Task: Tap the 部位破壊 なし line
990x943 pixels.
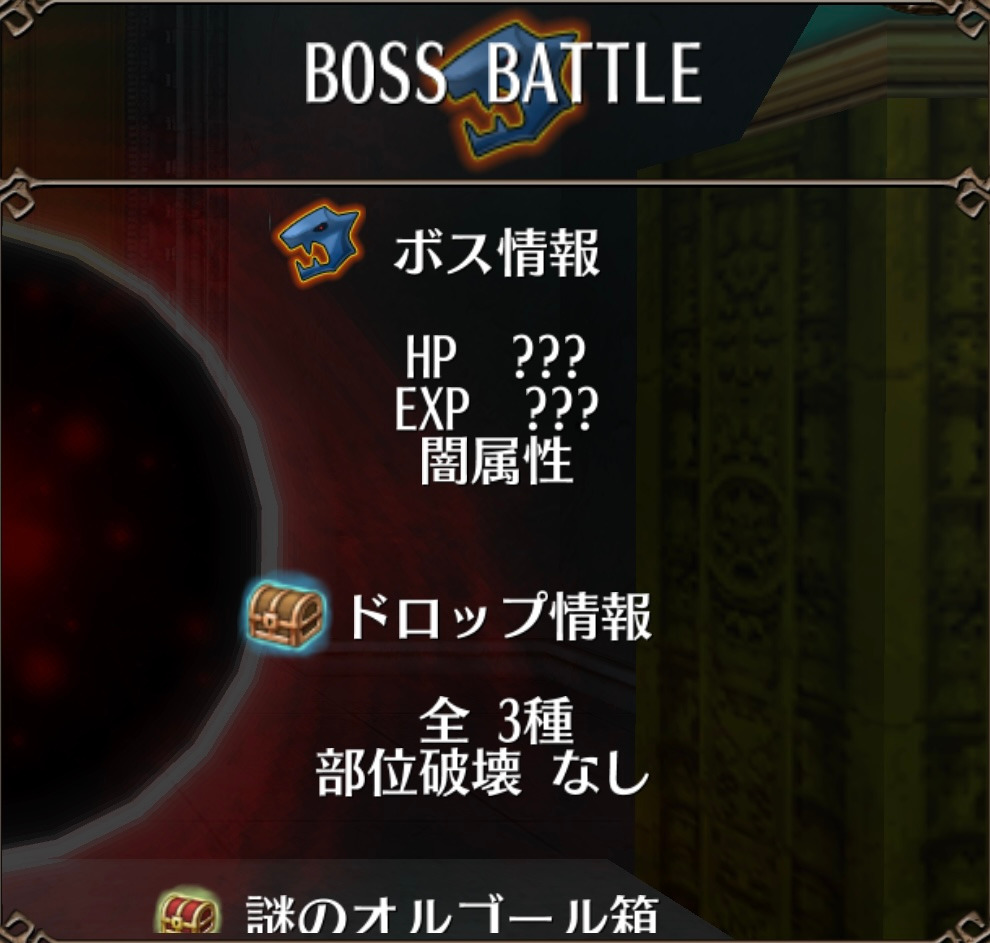Action: coord(483,773)
